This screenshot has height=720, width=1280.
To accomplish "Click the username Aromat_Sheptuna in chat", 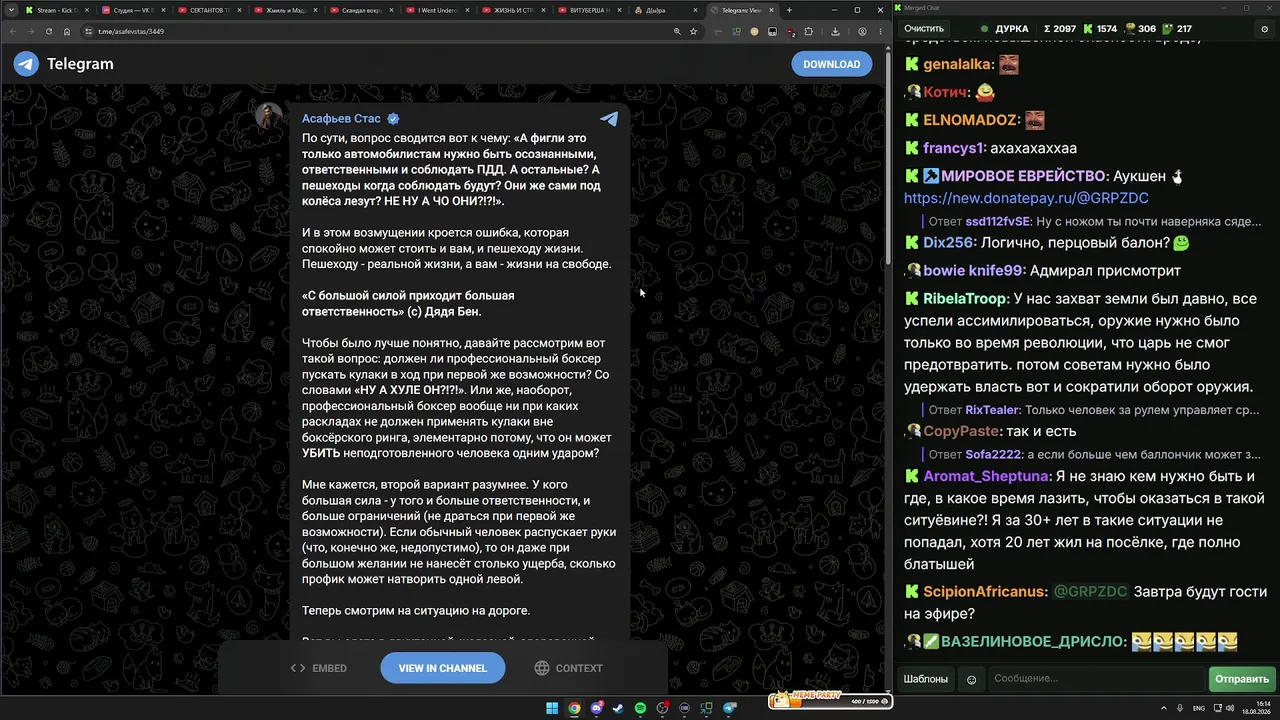I will [x=986, y=476].
